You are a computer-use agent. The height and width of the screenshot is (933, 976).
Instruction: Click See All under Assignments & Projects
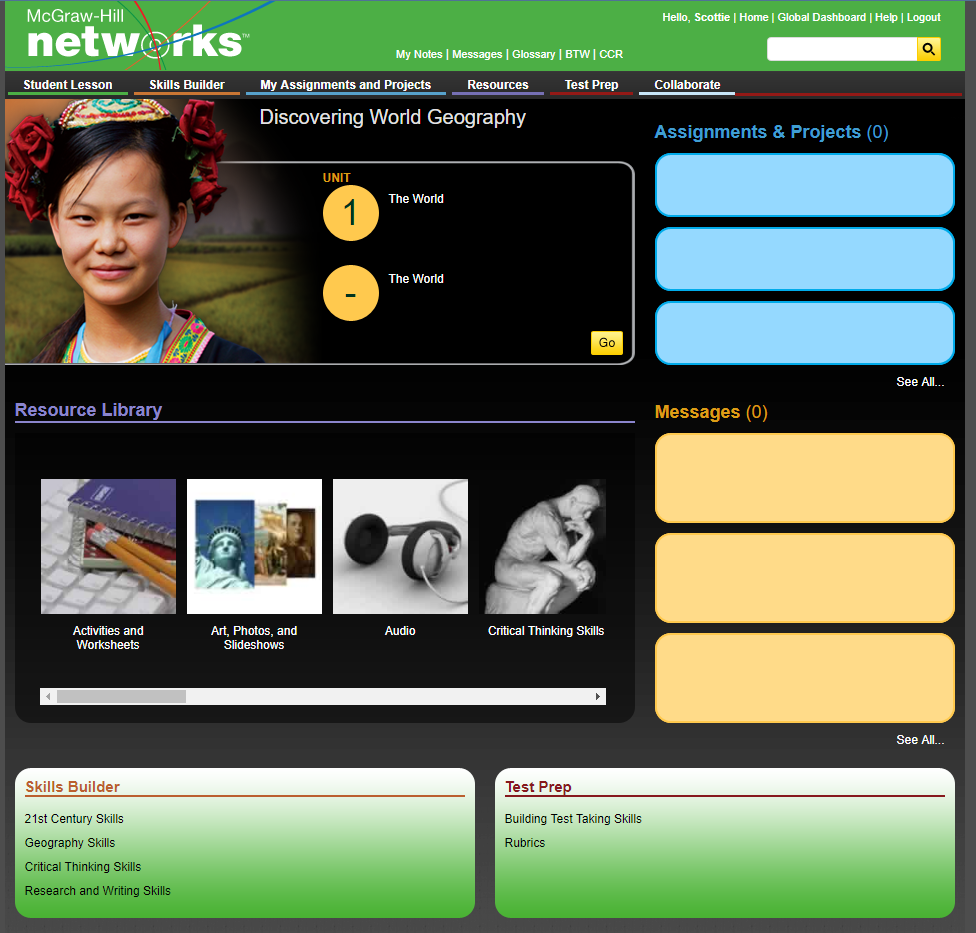[920, 382]
